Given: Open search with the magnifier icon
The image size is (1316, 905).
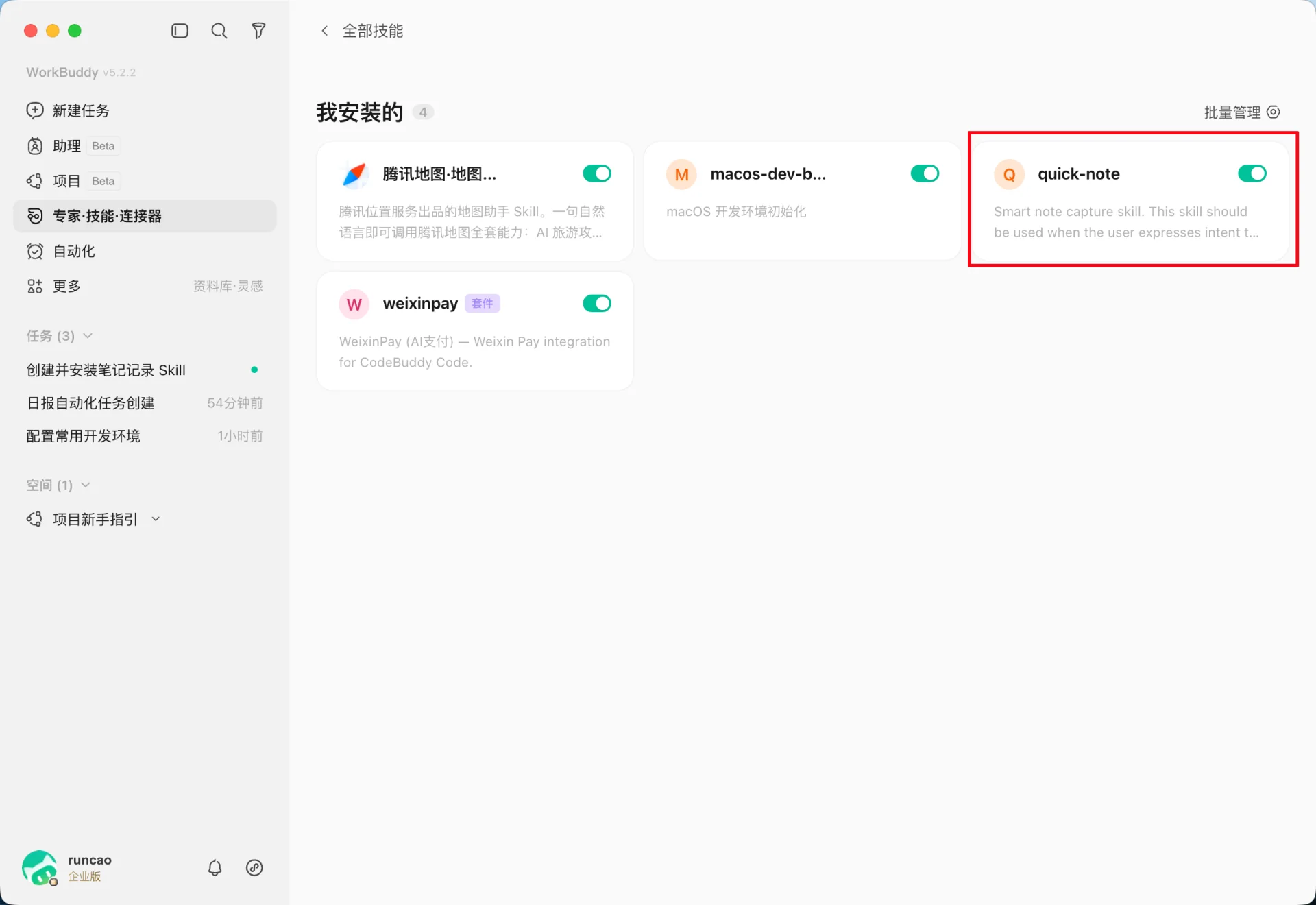Looking at the screenshot, I should pos(219,31).
